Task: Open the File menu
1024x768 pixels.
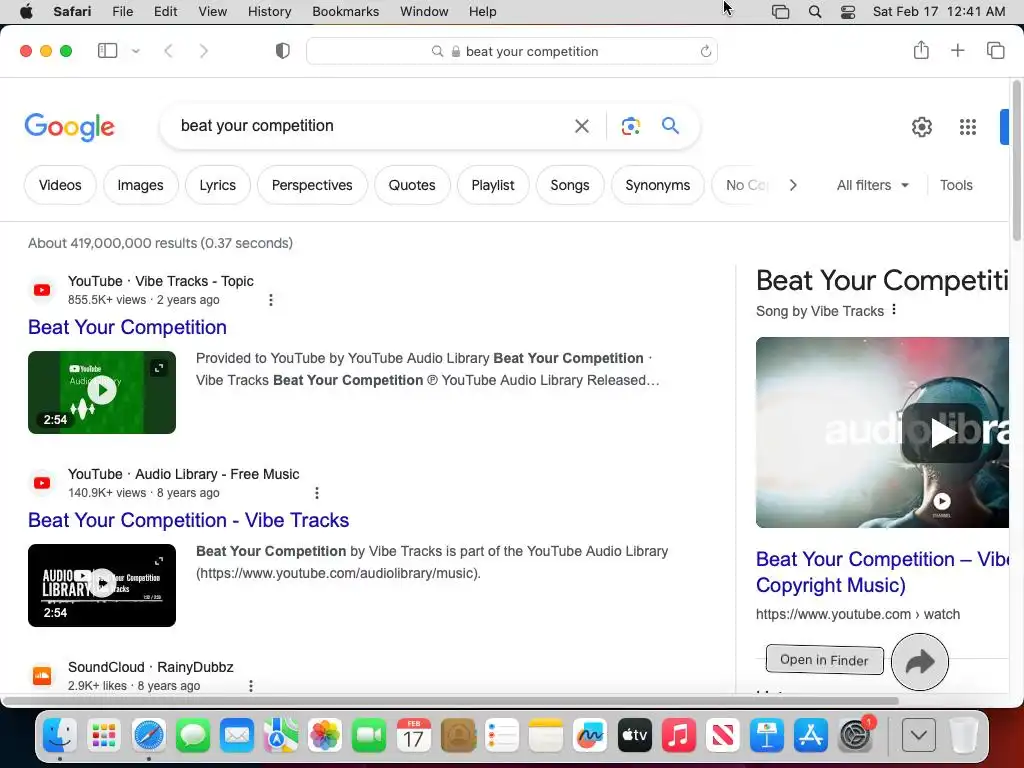Action: point(122,11)
